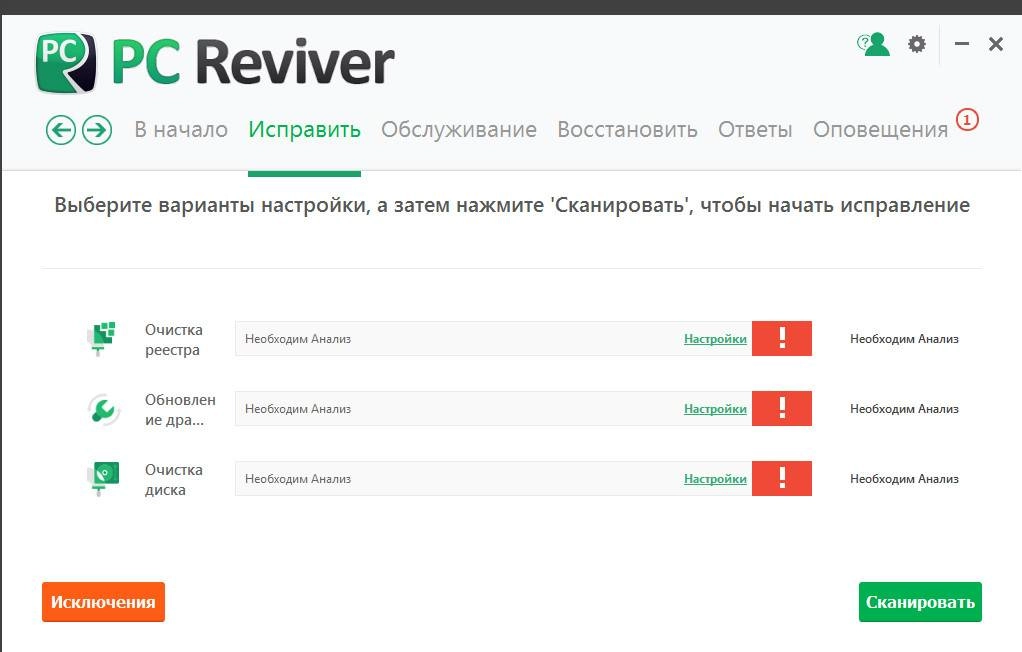
Task: Open Настройки link for Очистка реестра
Action: coord(715,339)
